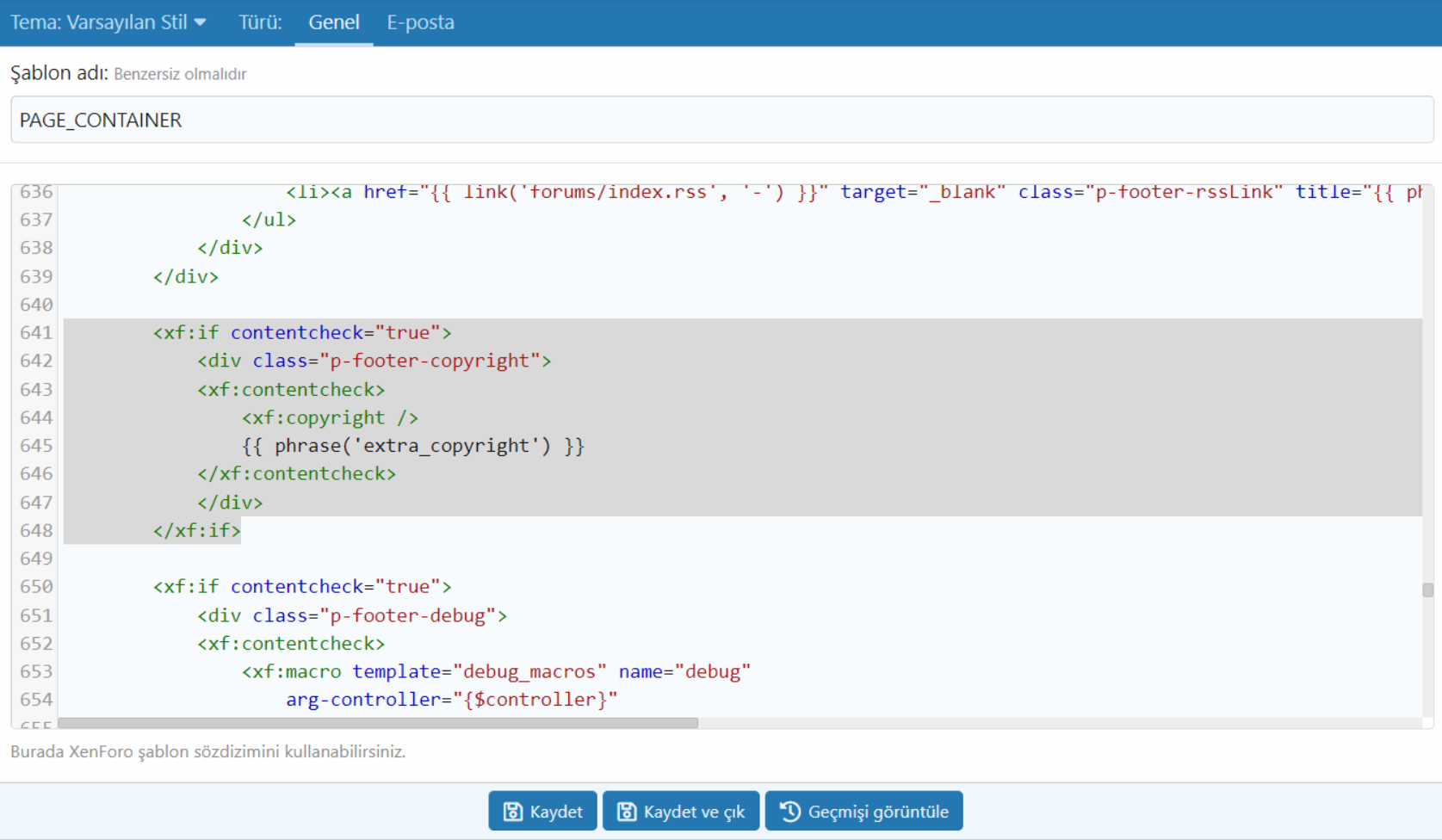Click line number 641 in the gutter
This screenshot has width=1442, height=840.
coord(36,332)
